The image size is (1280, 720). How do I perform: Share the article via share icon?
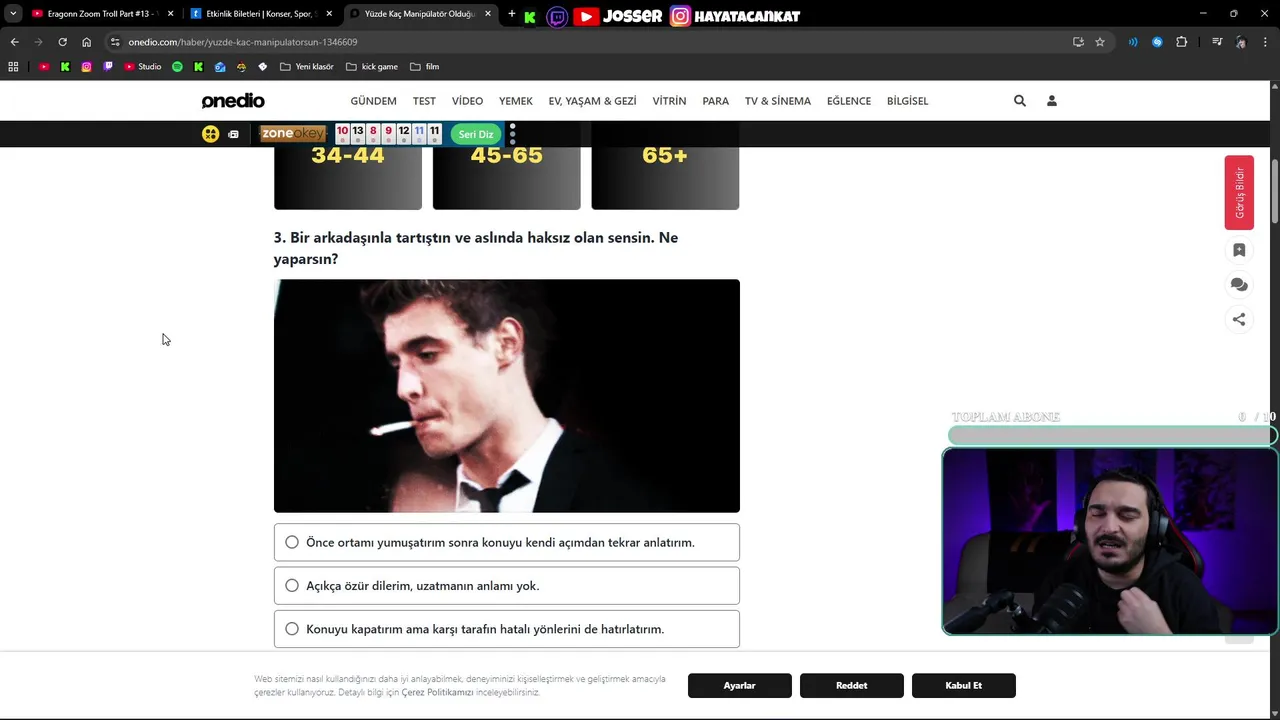click(1239, 320)
